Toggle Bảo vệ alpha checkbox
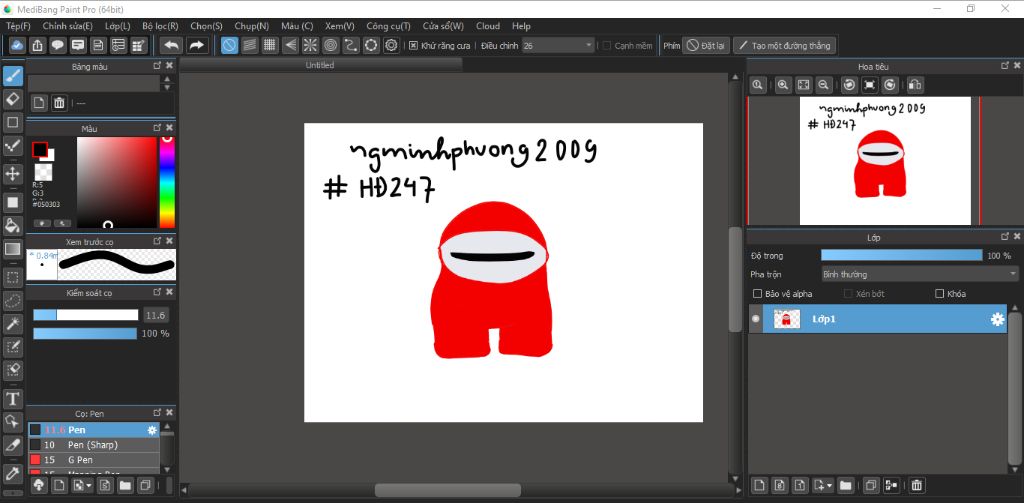 coord(758,294)
